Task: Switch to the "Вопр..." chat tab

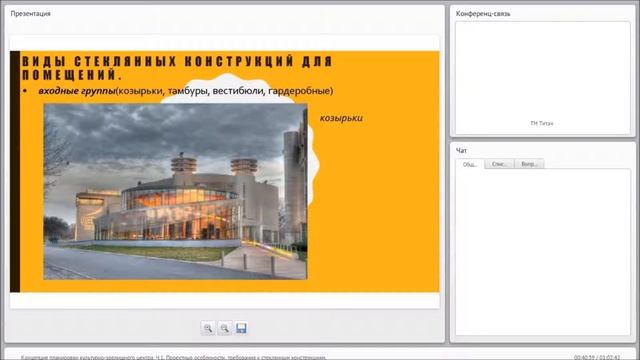Action: [529, 164]
